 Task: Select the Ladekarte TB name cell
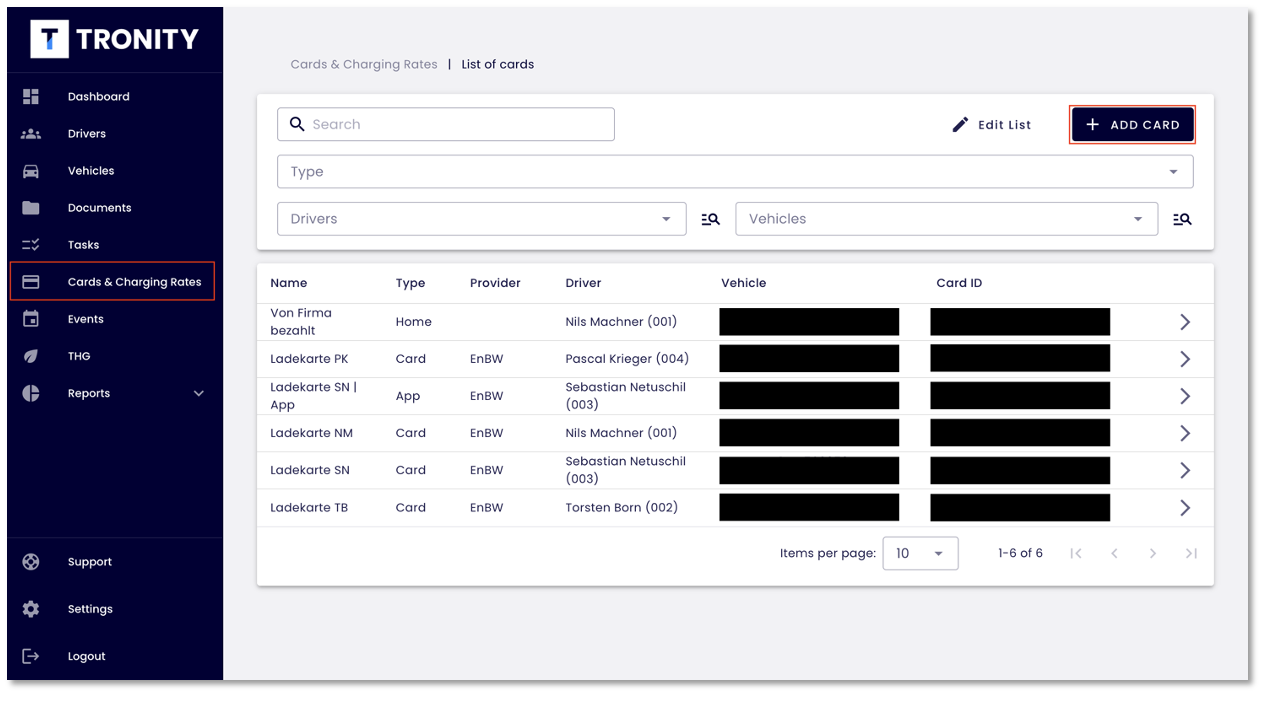click(309, 508)
